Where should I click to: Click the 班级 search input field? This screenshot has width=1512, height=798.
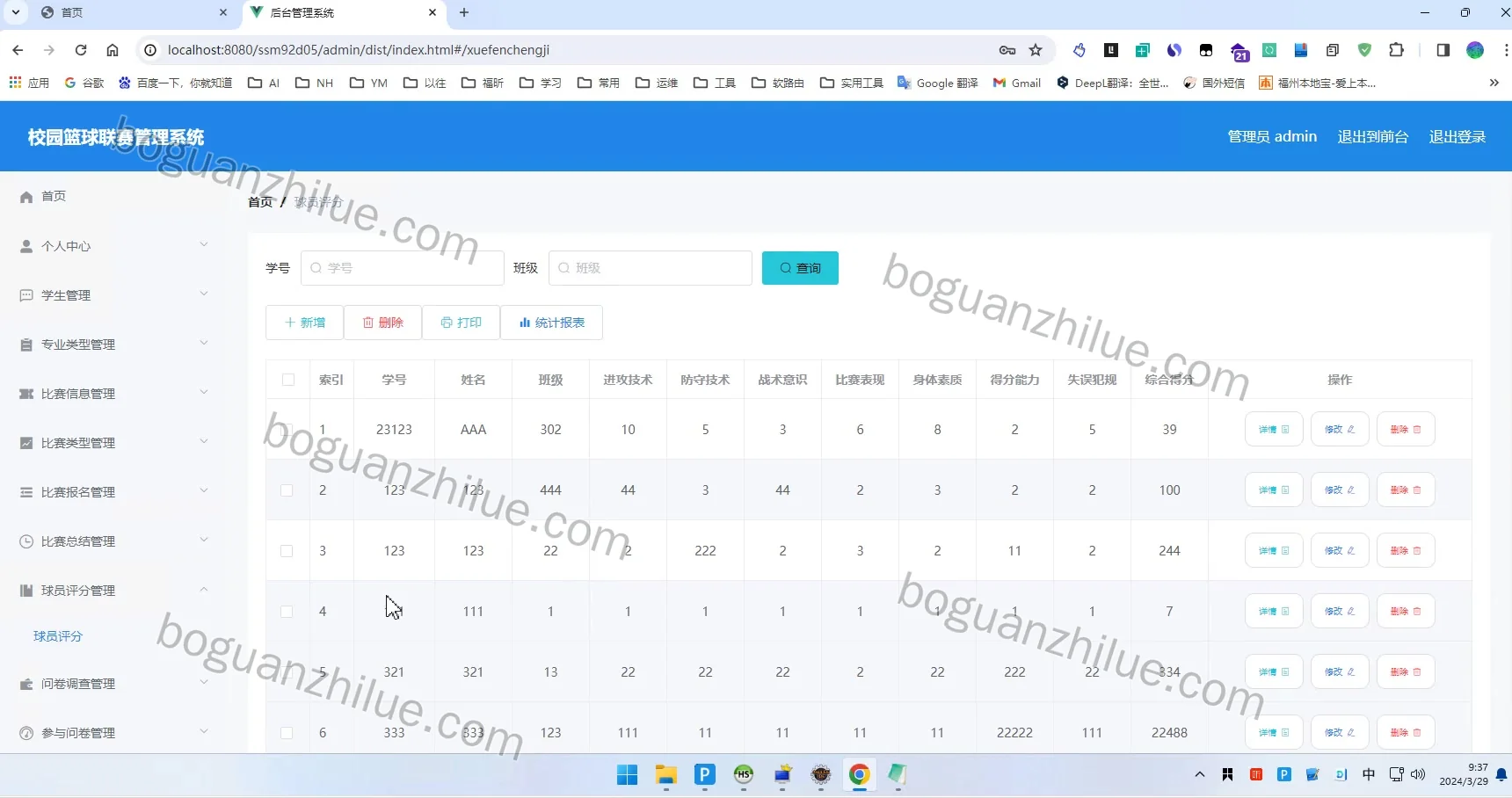tap(651, 268)
